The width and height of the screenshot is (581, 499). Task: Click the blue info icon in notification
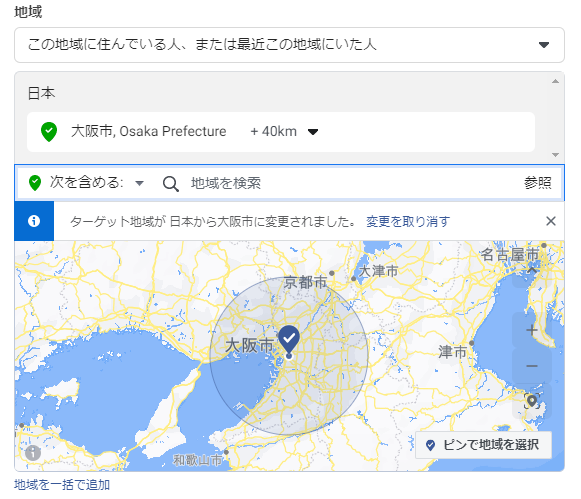tap(34, 221)
